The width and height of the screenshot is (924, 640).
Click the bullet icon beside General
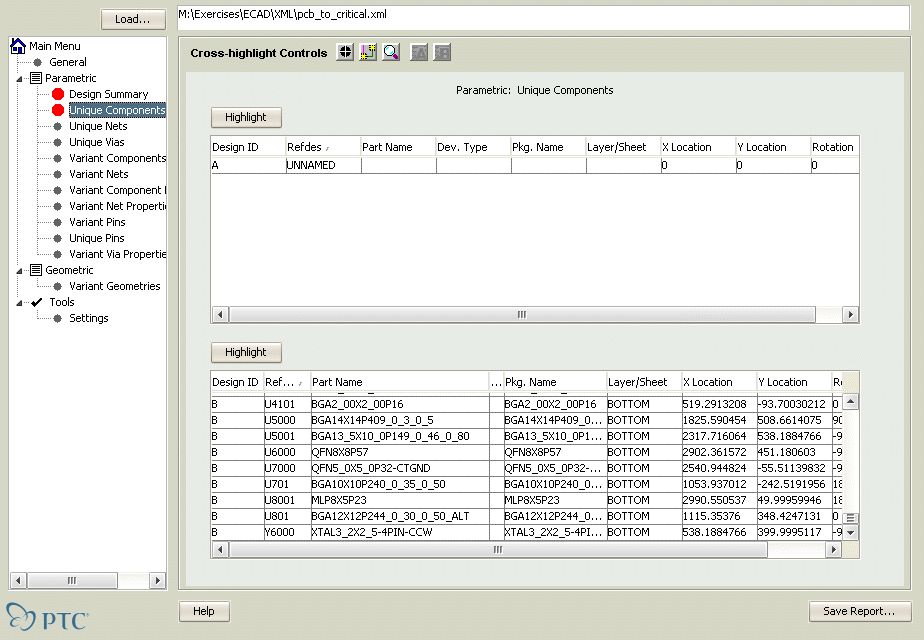38,62
